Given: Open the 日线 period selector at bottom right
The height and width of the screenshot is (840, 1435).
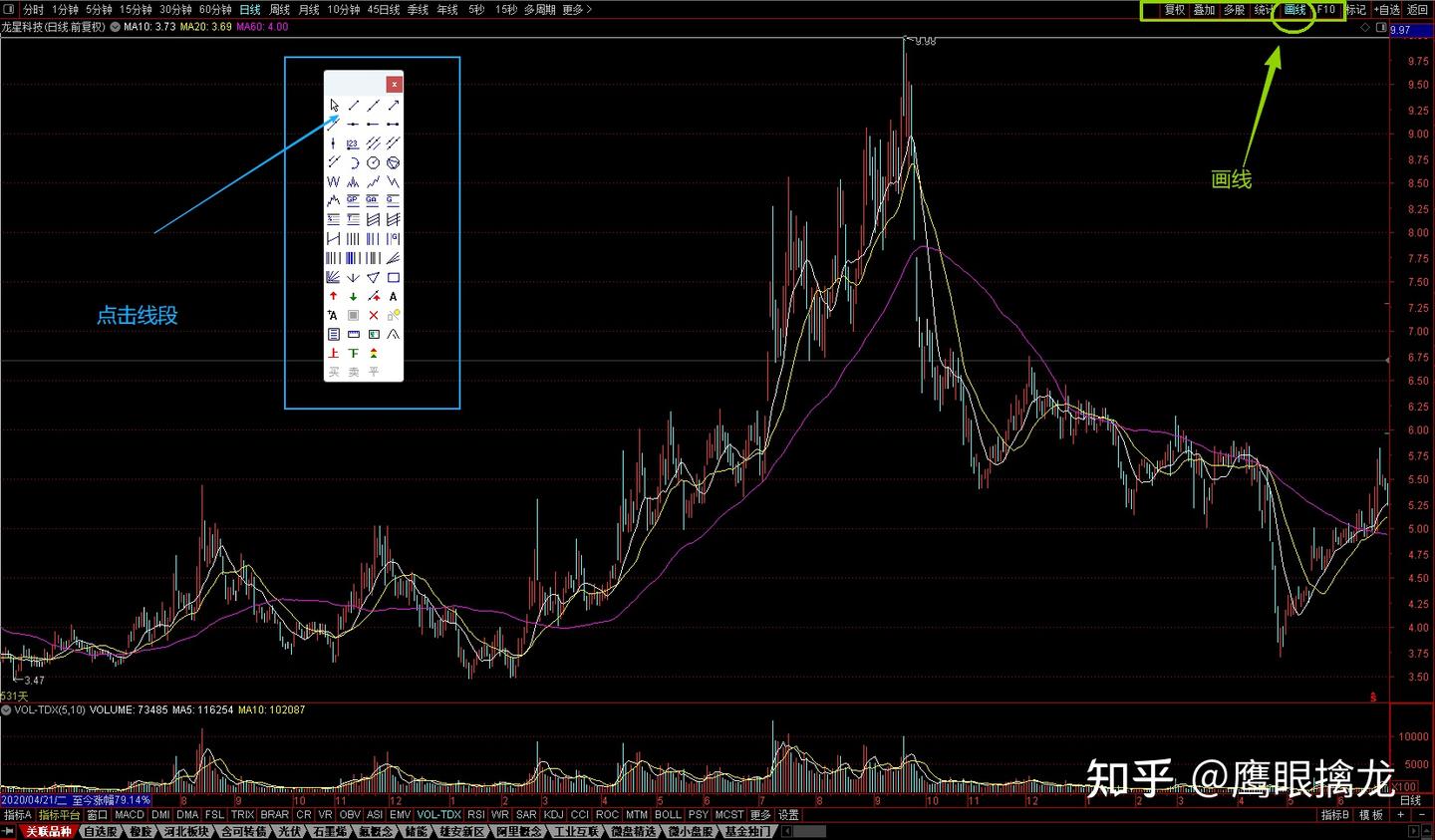Looking at the screenshot, I should click(x=1411, y=801).
